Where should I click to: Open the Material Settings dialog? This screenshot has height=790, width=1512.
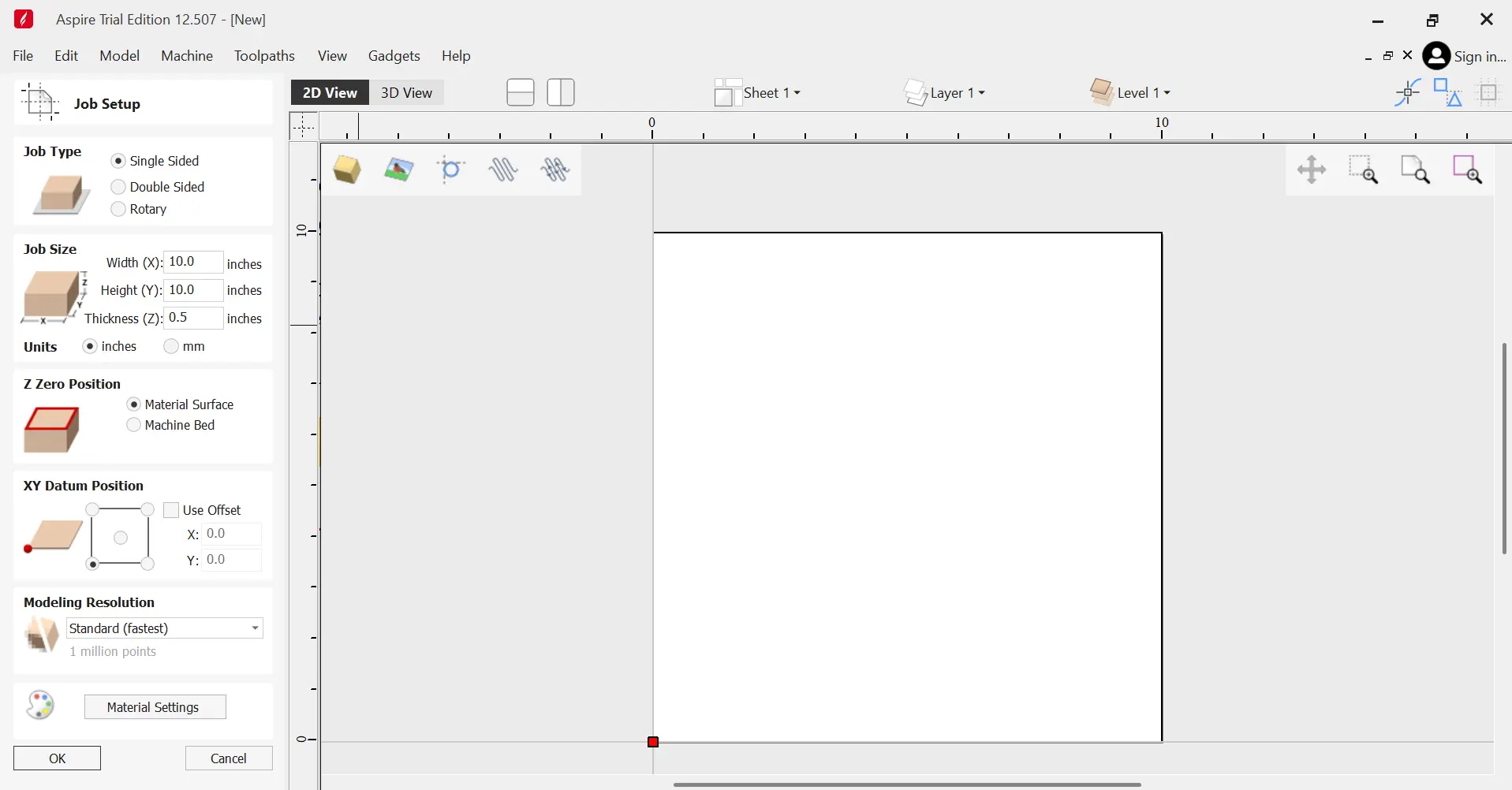pos(155,707)
